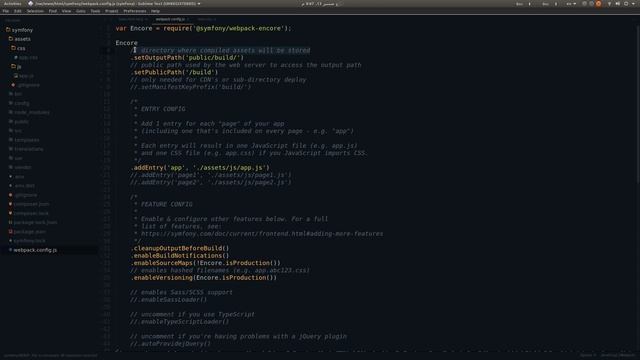
Task: Open the Goto menu
Action: point(81,11)
